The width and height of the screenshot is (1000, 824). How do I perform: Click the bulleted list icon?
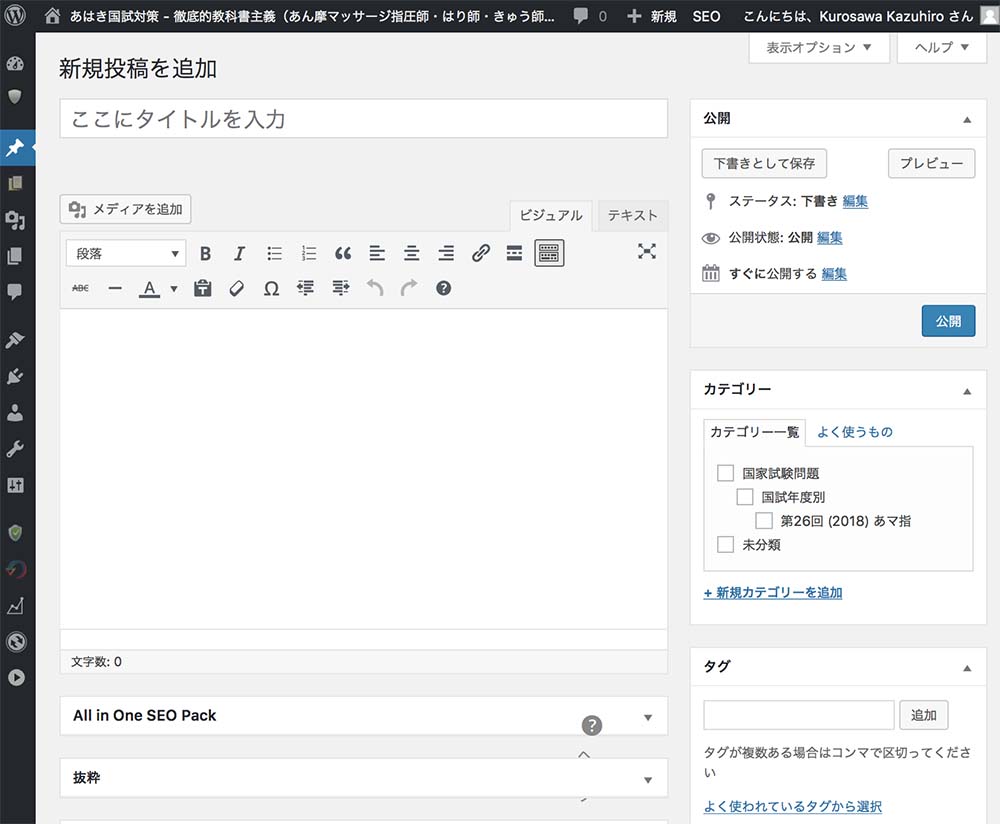pyautogui.click(x=274, y=254)
